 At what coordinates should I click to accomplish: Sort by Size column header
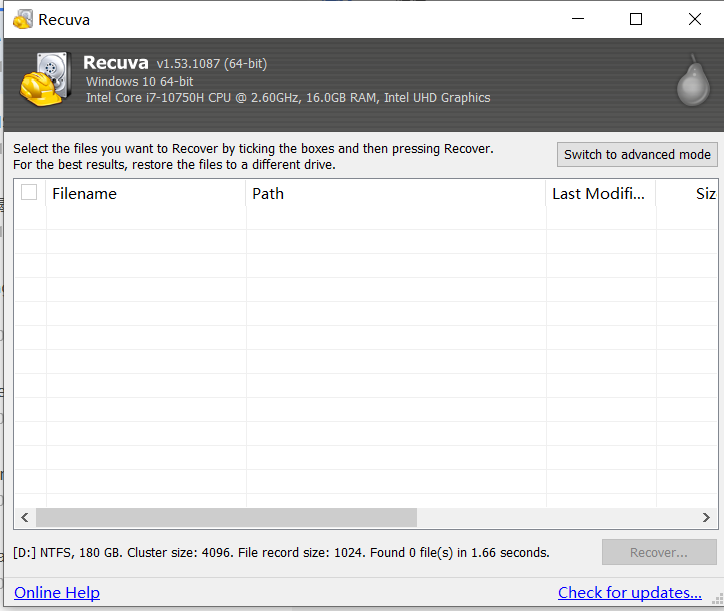coord(687,194)
